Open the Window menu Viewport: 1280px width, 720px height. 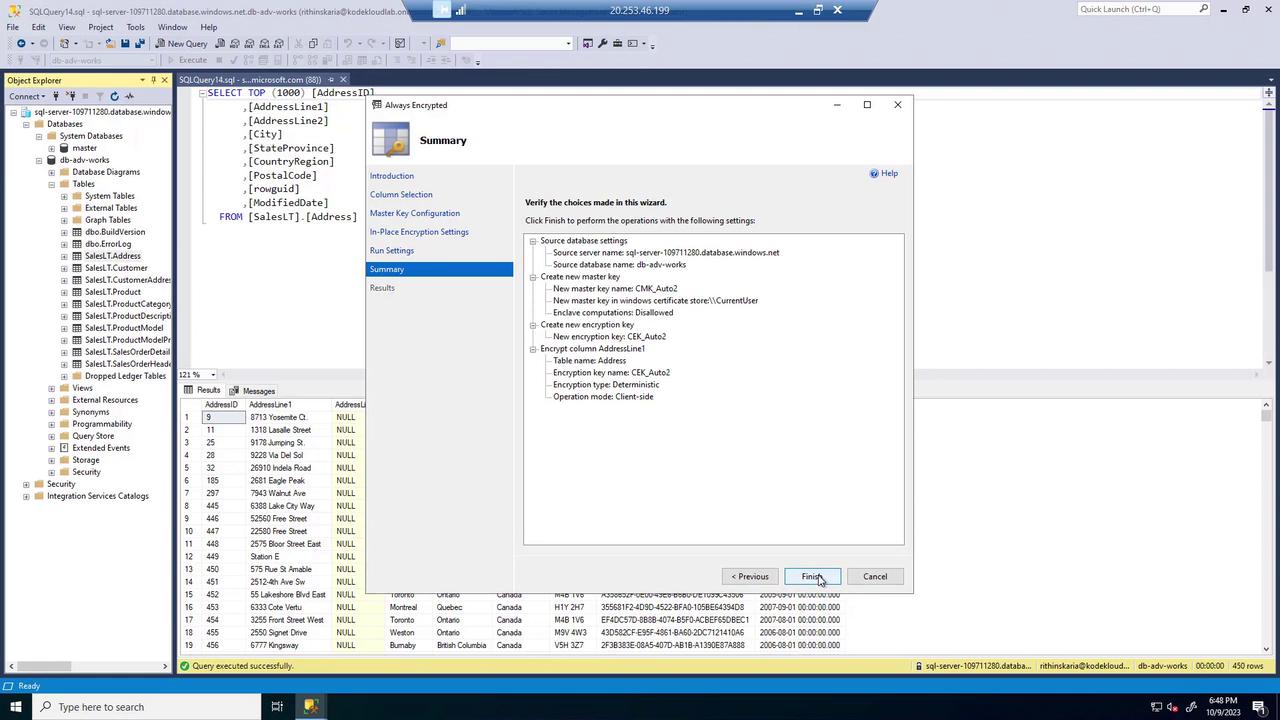click(172, 27)
